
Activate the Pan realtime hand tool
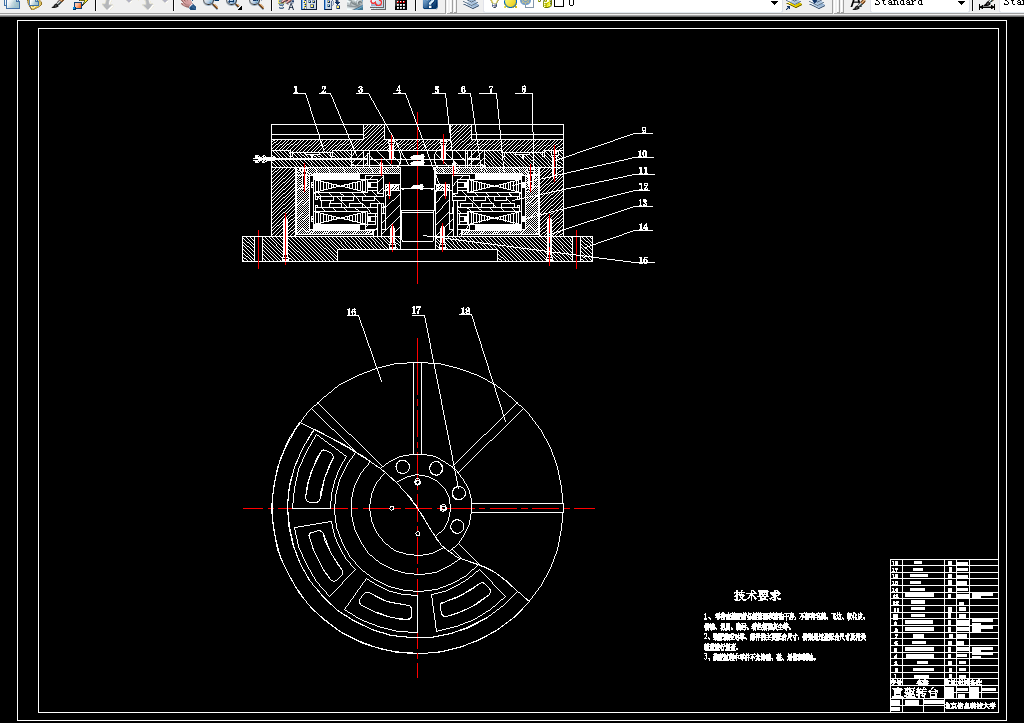188,4
